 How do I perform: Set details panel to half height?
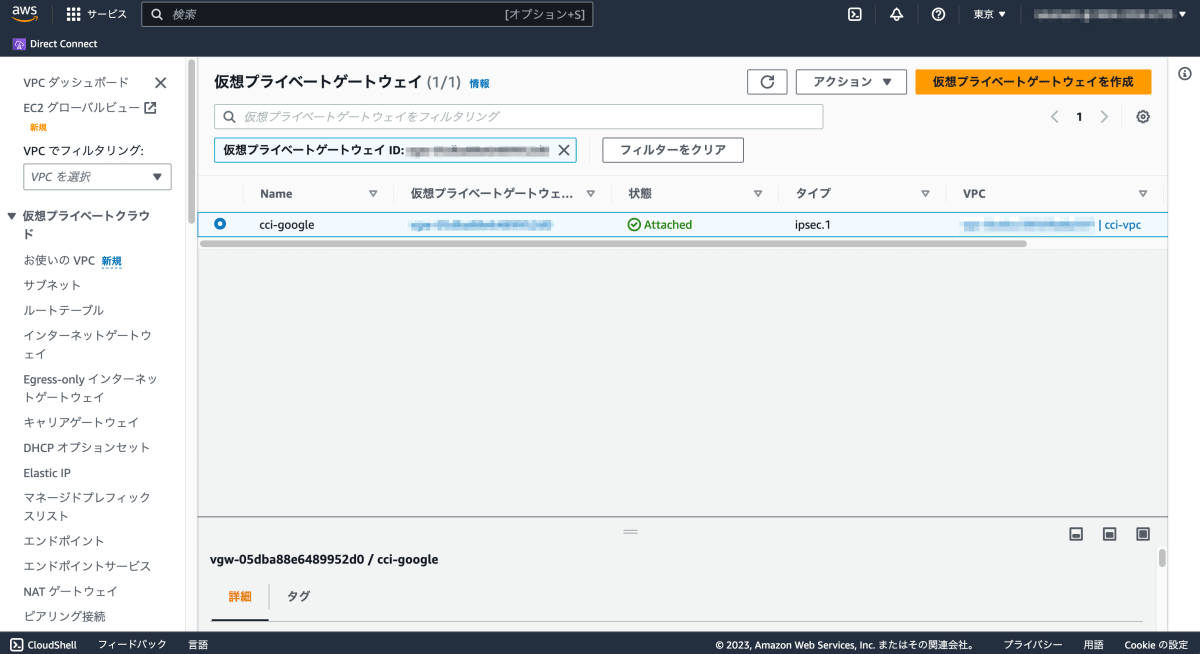click(1109, 534)
